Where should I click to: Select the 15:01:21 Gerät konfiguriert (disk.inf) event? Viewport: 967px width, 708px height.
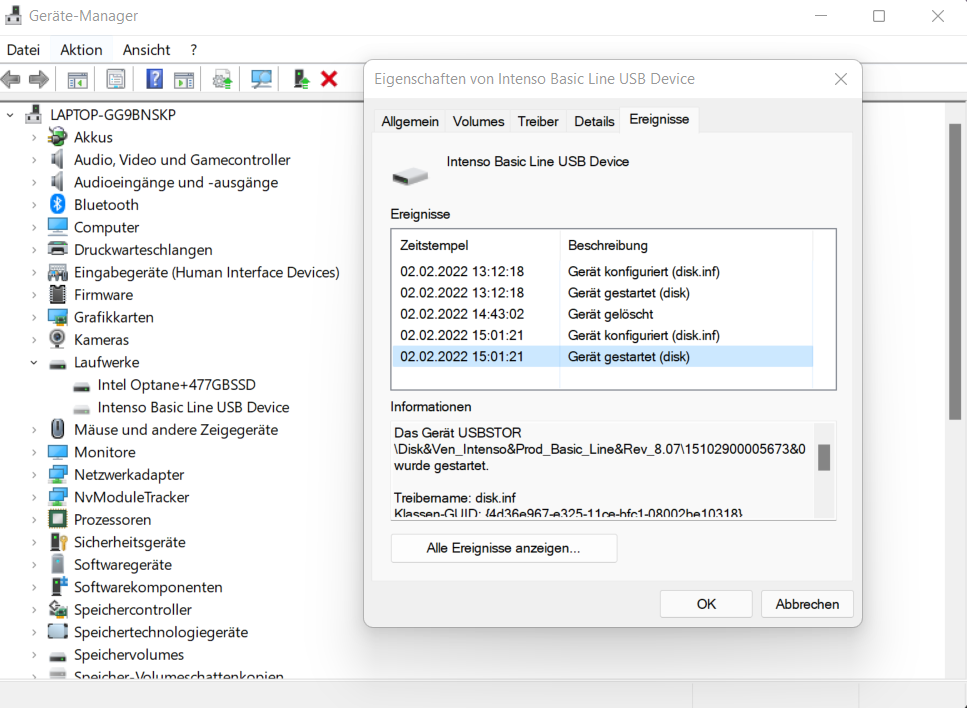pos(603,335)
